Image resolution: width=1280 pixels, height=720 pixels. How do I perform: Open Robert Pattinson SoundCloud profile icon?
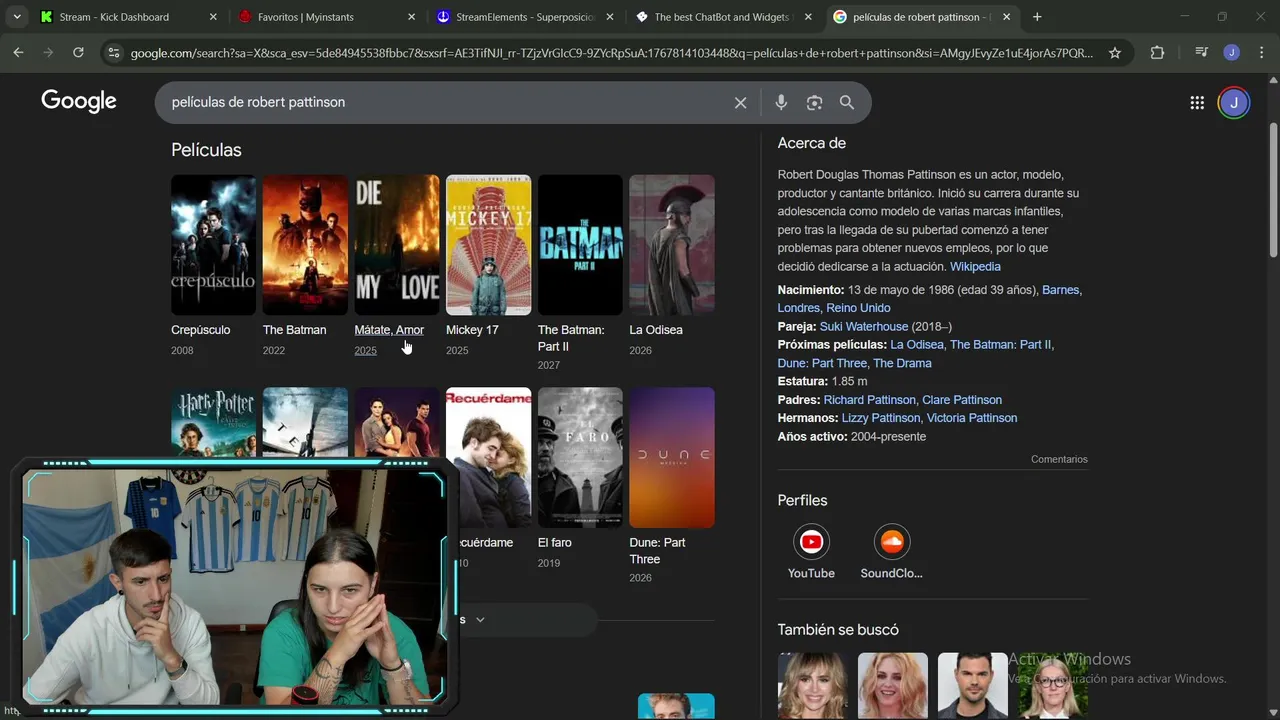click(x=891, y=542)
